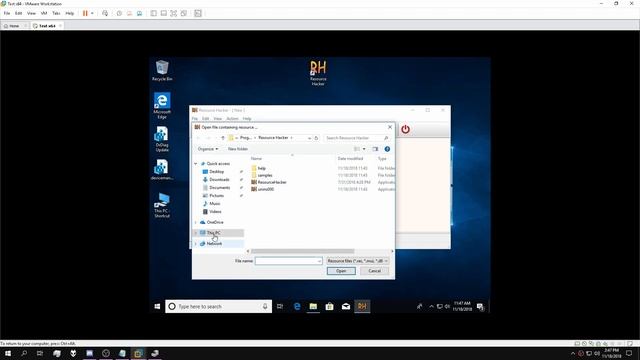The image size is (640, 360).
Task: Open the VMware VM menu
Action: (44, 13)
